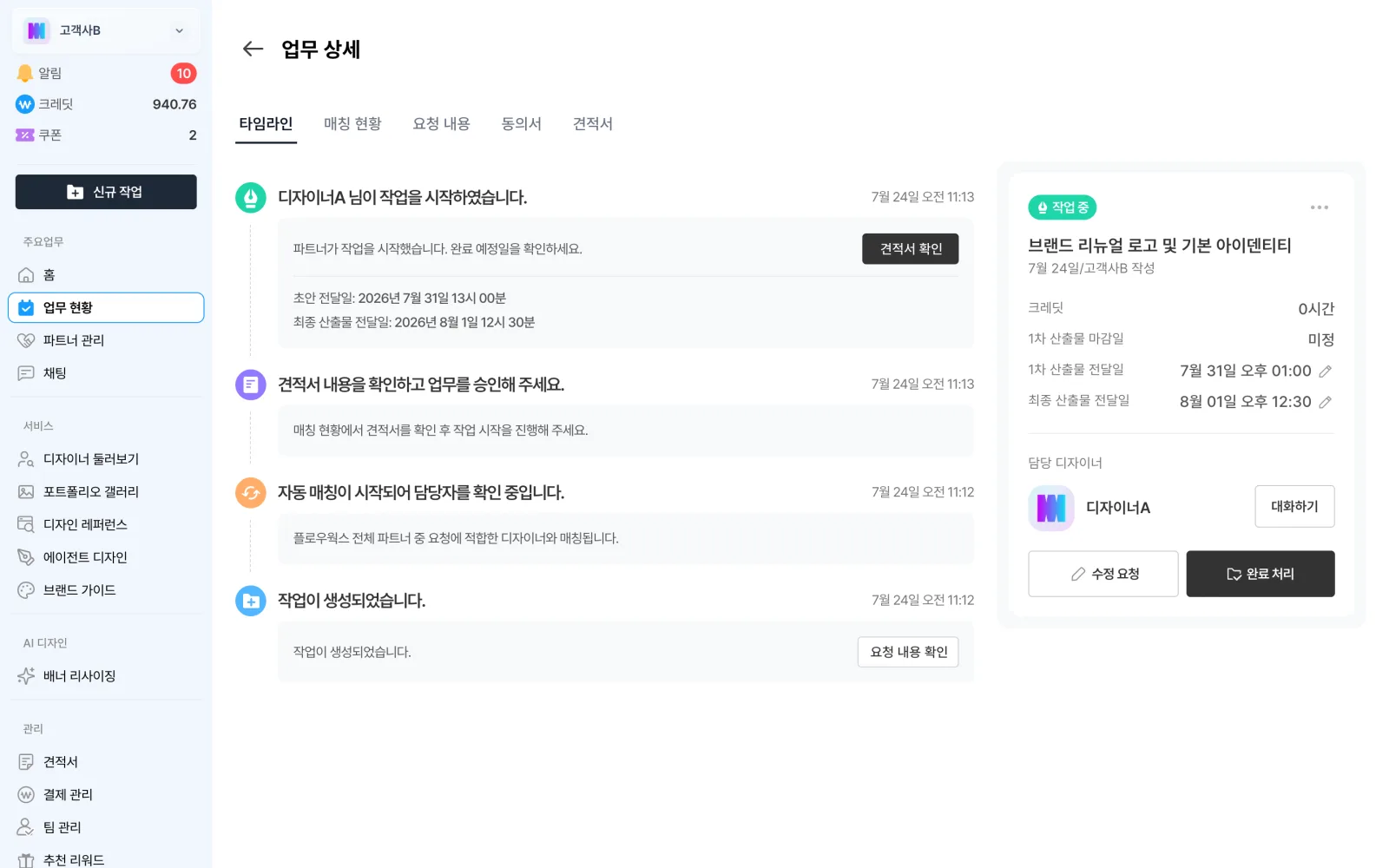Switch to the 동의서 tab
Image resolution: width=1389 pixels, height=868 pixels.
(x=521, y=124)
